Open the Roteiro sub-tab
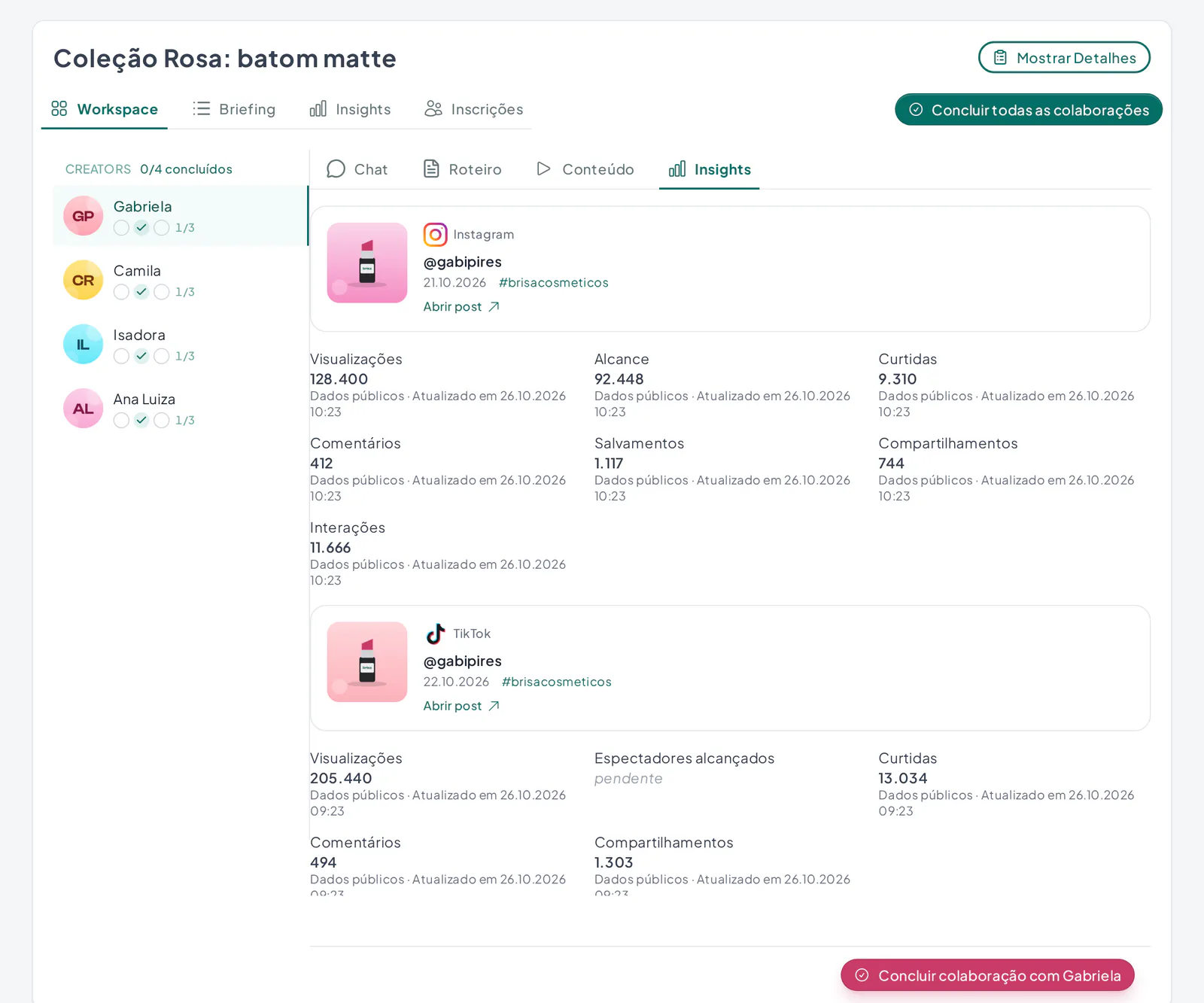This screenshot has width=1204, height=1003. click(462, 169)
